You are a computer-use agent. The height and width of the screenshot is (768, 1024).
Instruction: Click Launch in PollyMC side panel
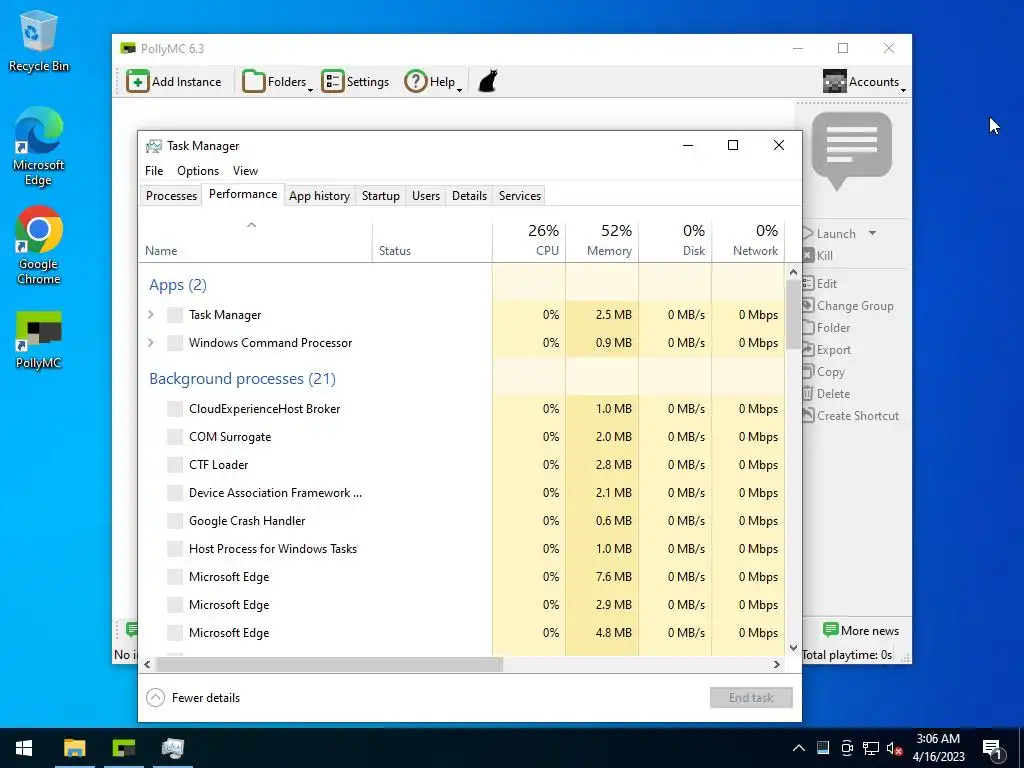pyautogui.click(x=829, y=234)
